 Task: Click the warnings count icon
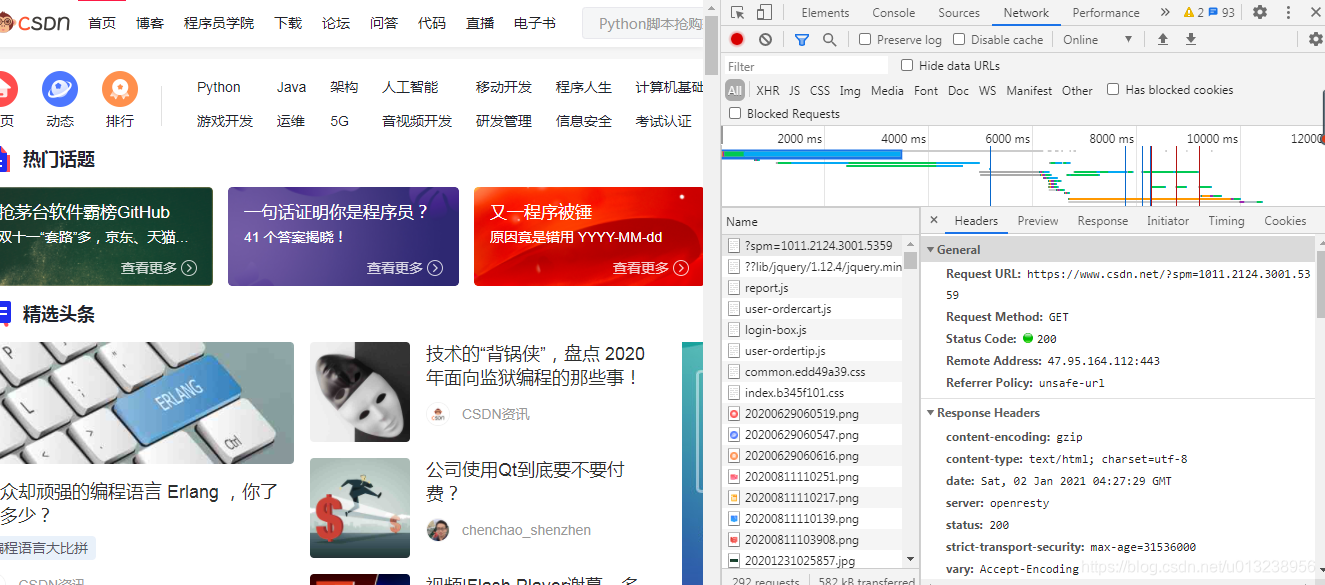tap(1193, 12)
